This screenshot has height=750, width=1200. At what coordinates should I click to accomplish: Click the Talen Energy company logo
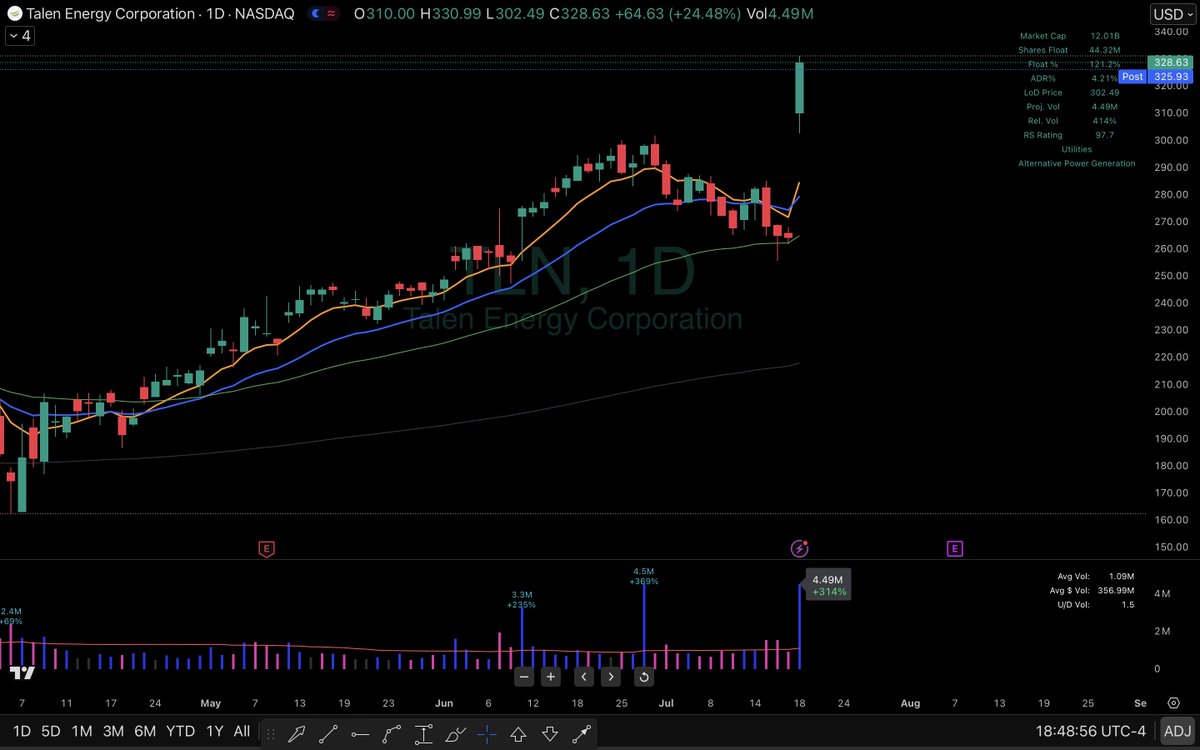point(15,14)
